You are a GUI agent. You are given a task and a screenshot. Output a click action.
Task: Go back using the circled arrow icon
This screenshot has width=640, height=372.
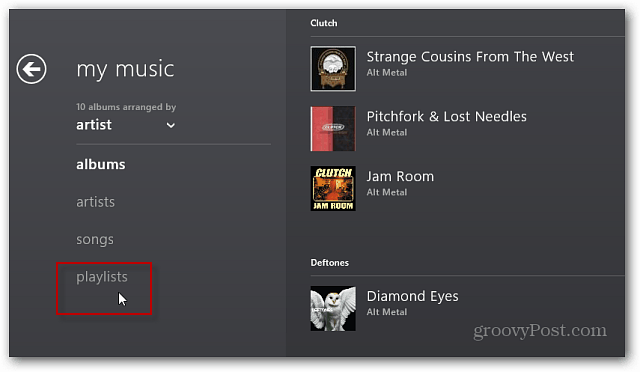(x=31, y=69)
